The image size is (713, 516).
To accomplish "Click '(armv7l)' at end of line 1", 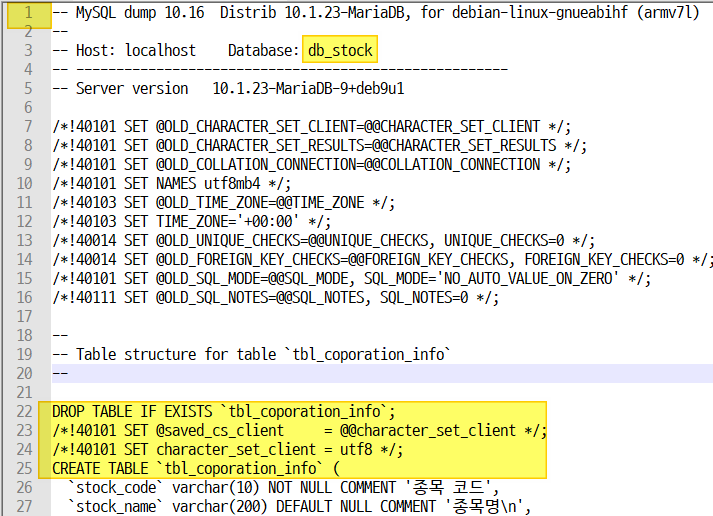I will coord(668,12).
